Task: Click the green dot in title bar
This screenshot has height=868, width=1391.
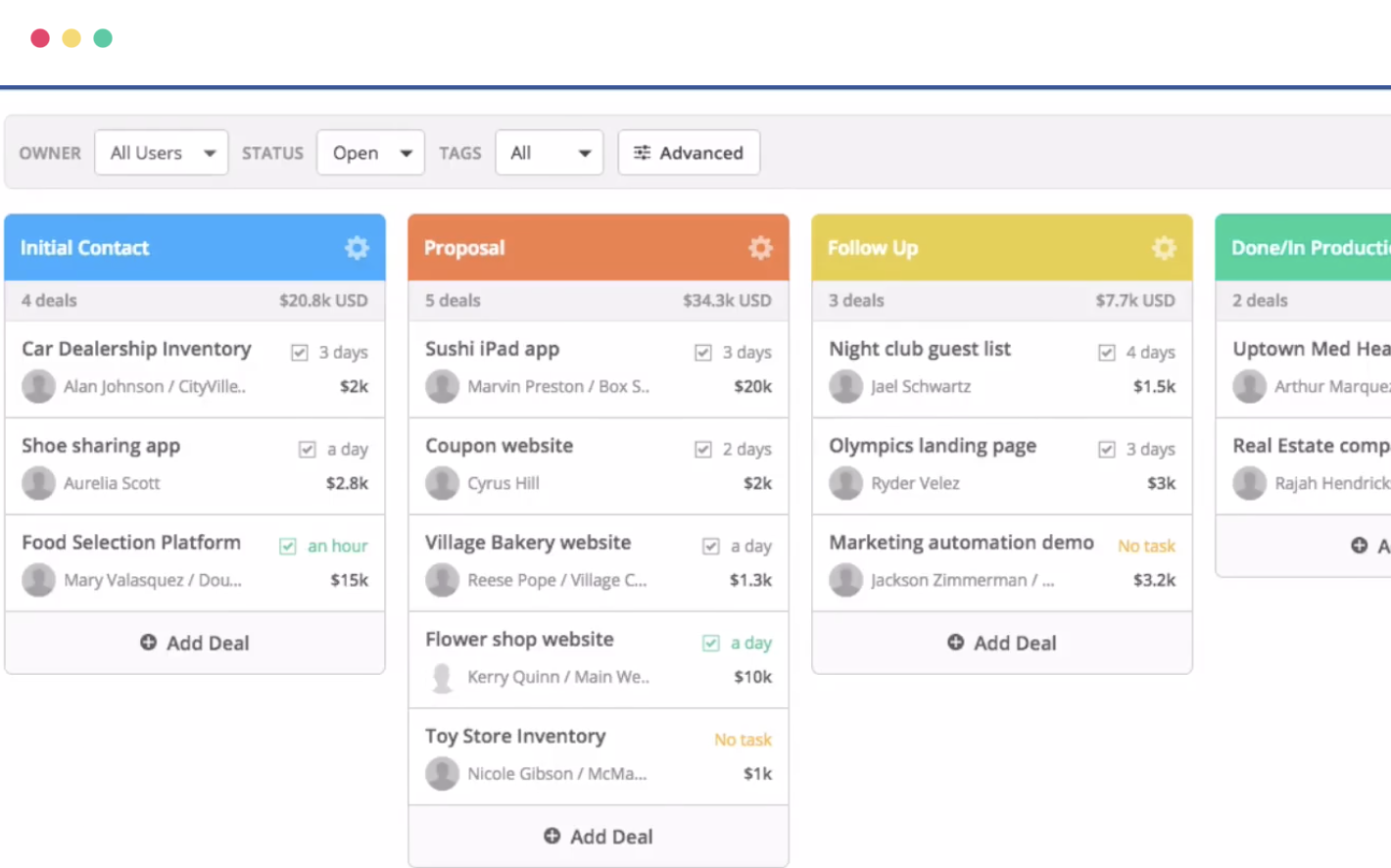Action: pos(103,38)
